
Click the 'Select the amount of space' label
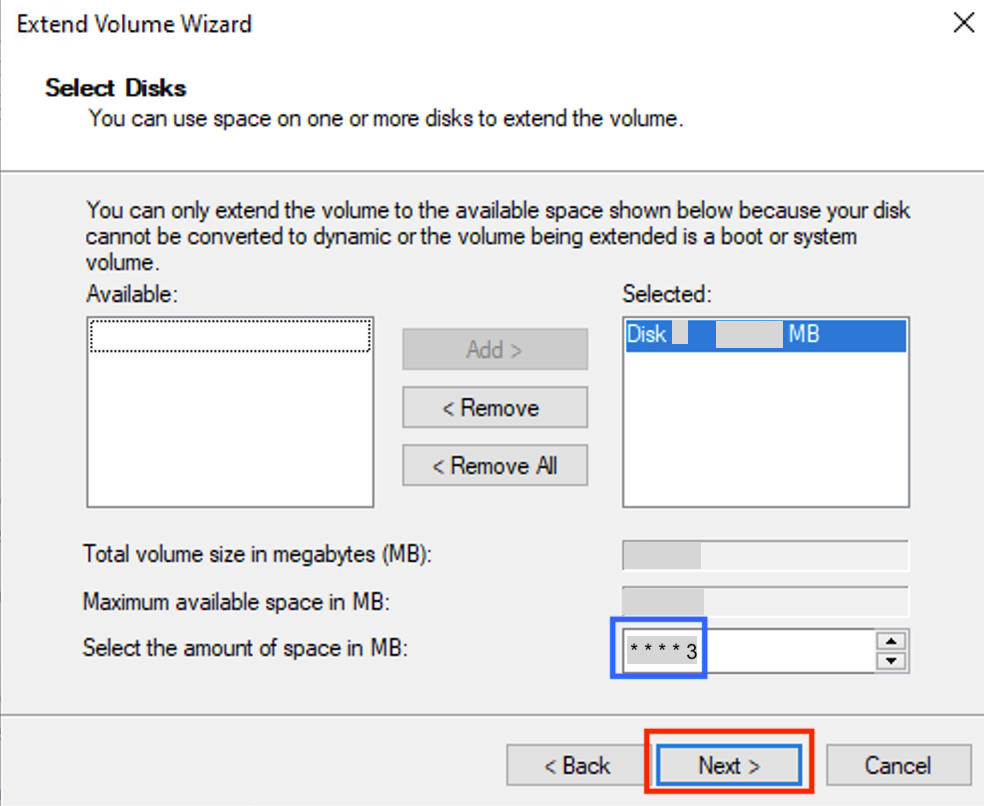246,648
